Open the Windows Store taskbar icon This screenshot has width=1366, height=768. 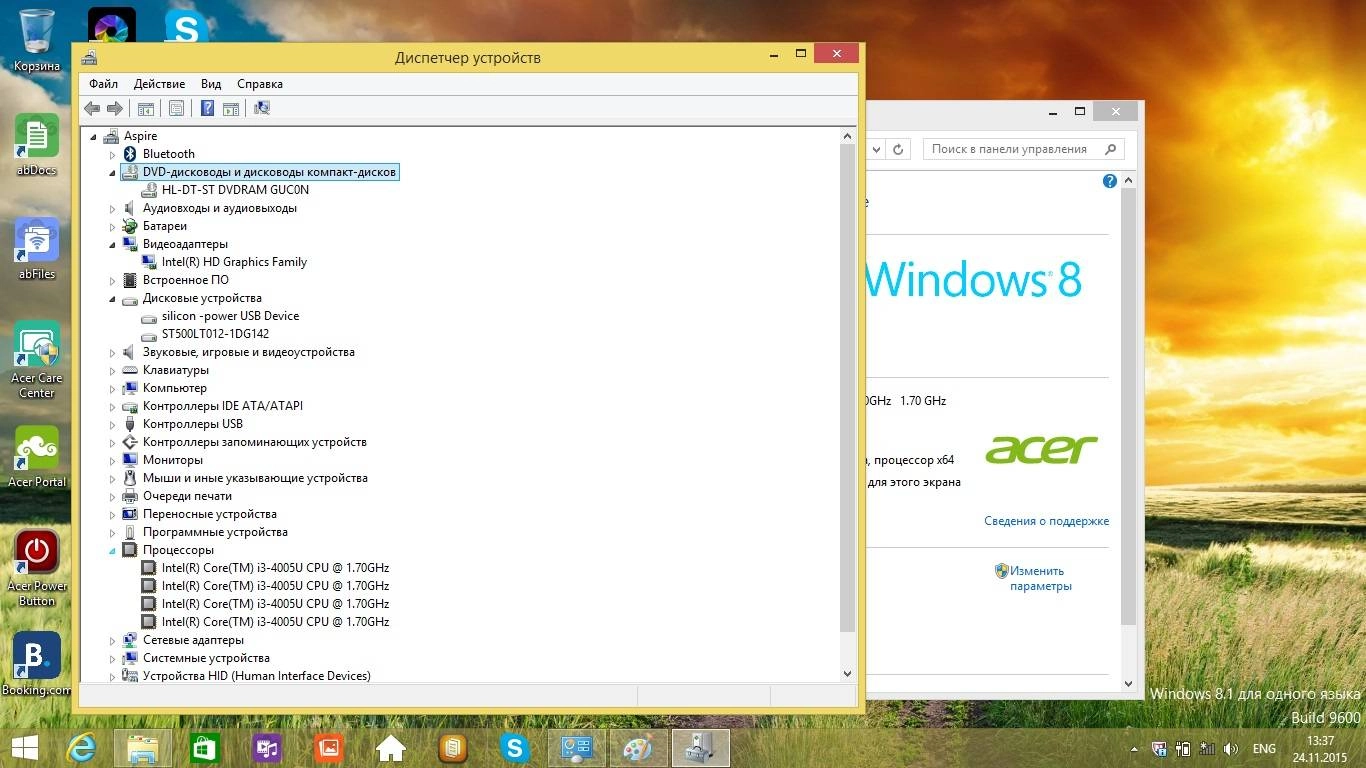[205, 748]
